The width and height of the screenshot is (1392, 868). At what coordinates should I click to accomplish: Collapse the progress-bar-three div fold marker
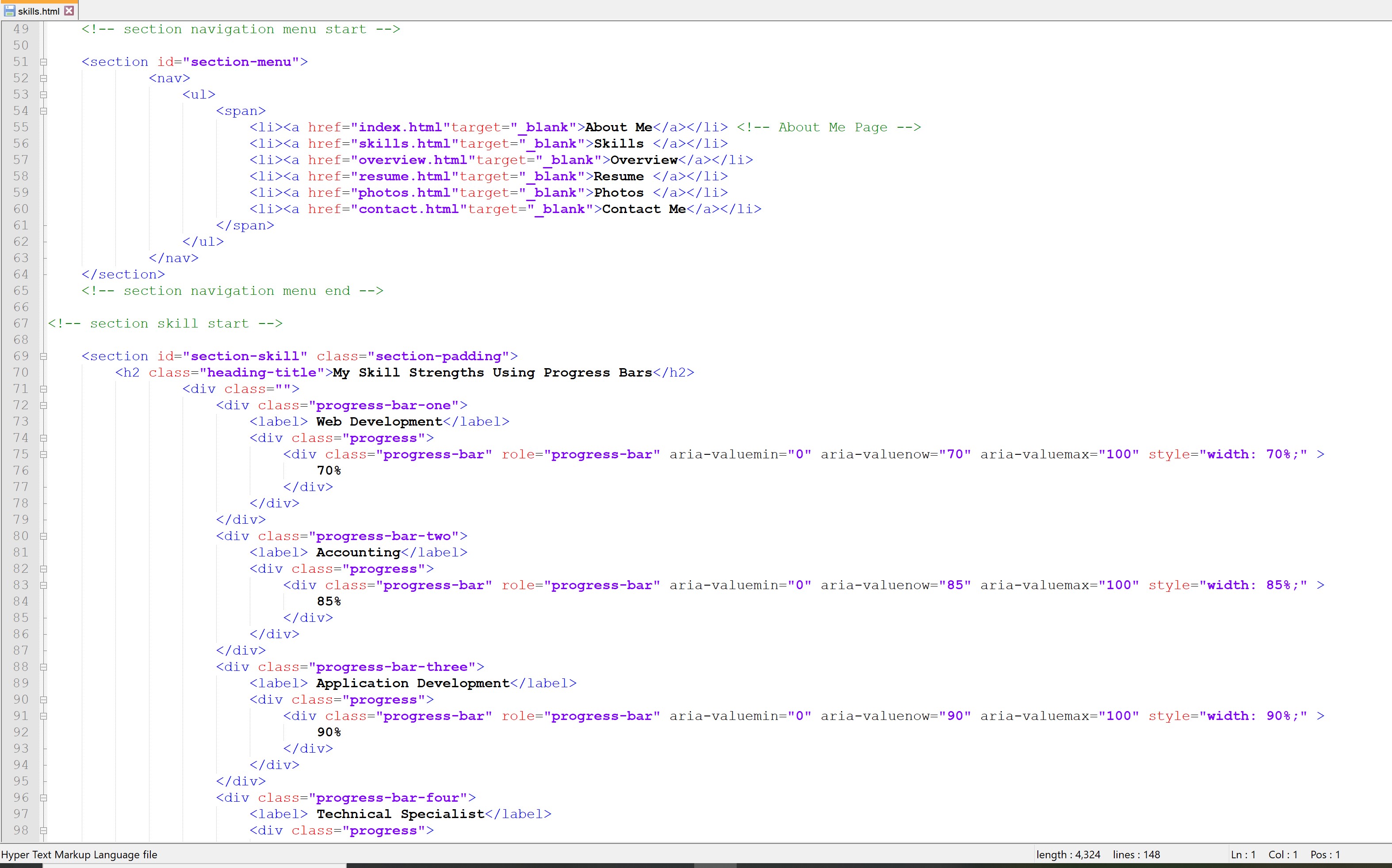click(44, 667)
